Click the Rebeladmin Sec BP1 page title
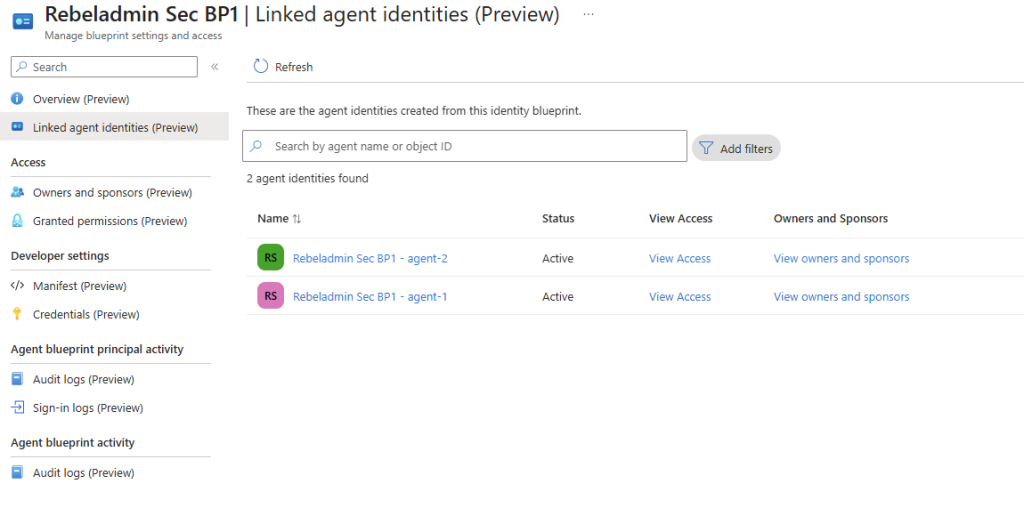Screen dimensions: 1024x516 pos(142,14)
